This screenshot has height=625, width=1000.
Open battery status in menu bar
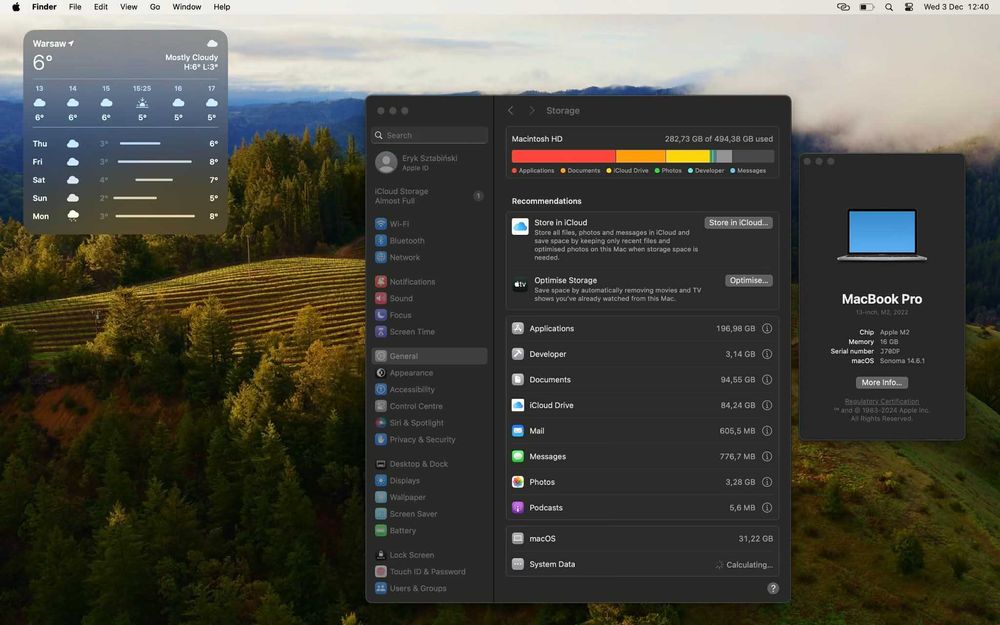pos(866,7)
